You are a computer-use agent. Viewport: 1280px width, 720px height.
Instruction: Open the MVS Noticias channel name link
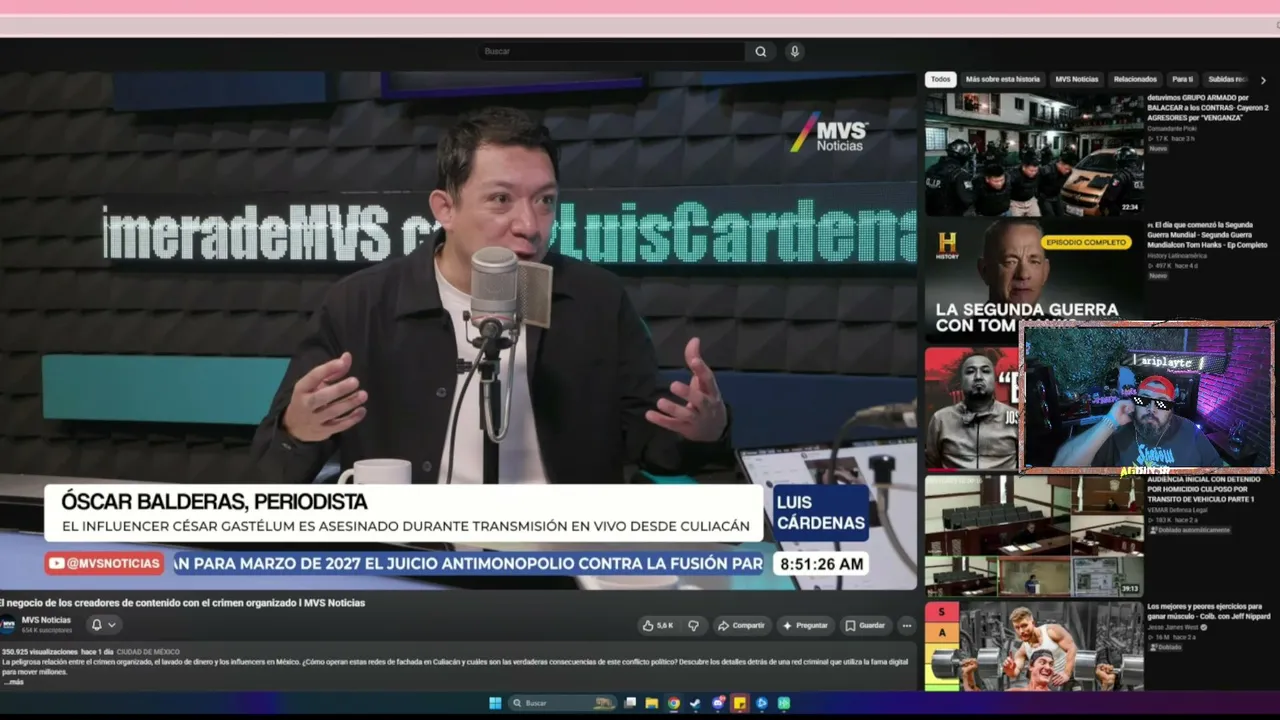pyautogui.click(x=46, y=620)
